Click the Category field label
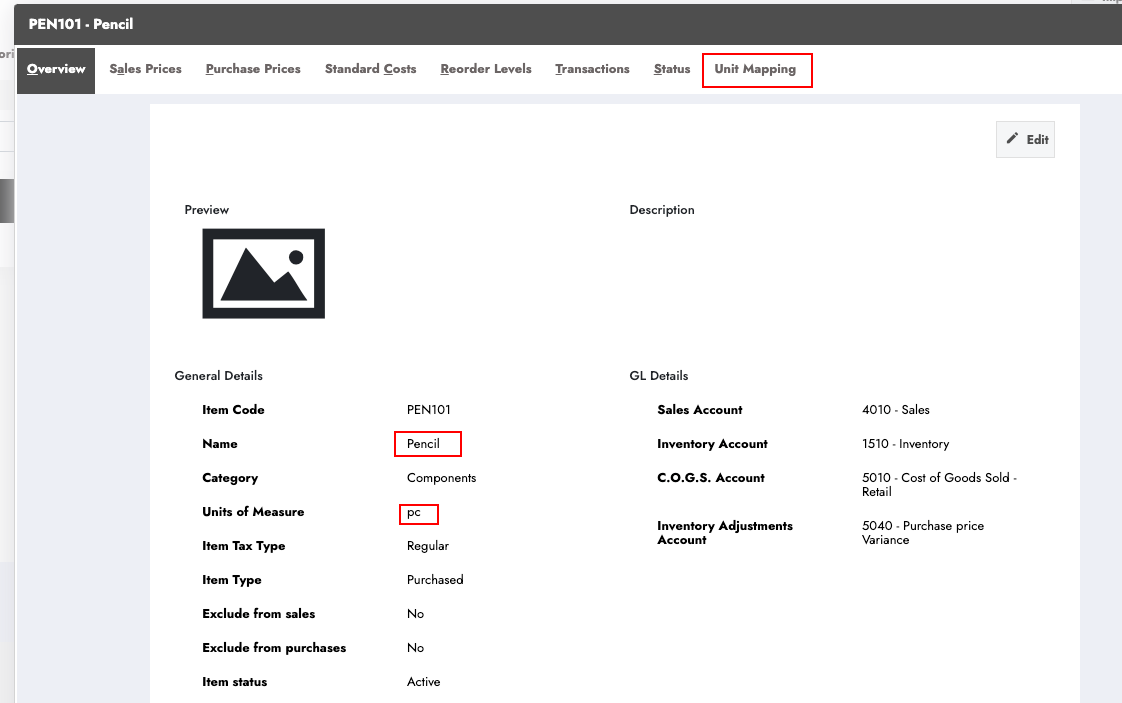The width and height of the screenshot is (1122, 703). [230, 478]
